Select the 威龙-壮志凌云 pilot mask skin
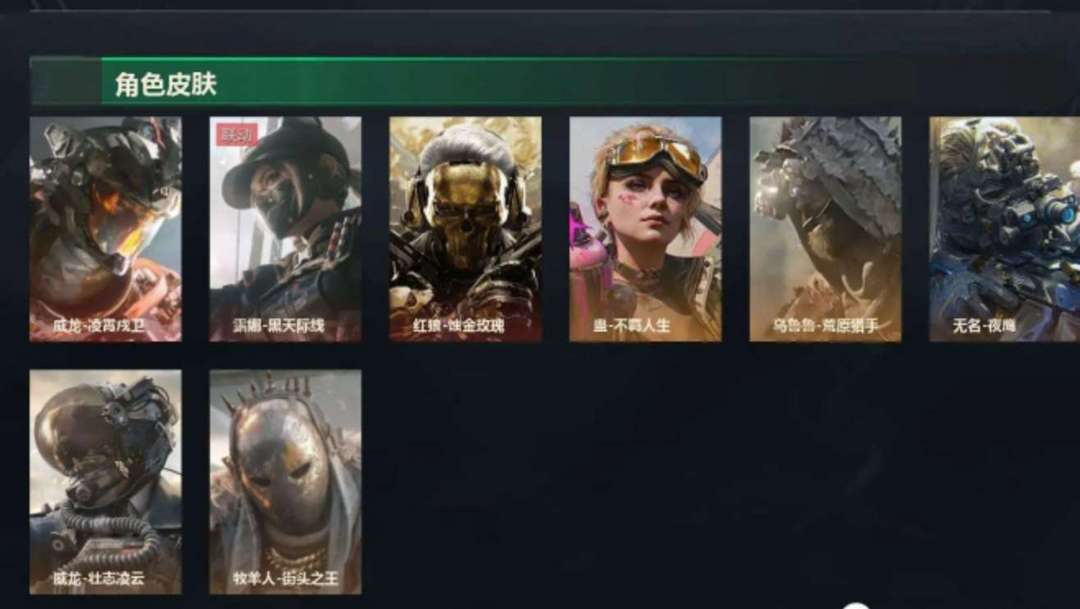This screenshot has width=1080, height=609. 105,482
